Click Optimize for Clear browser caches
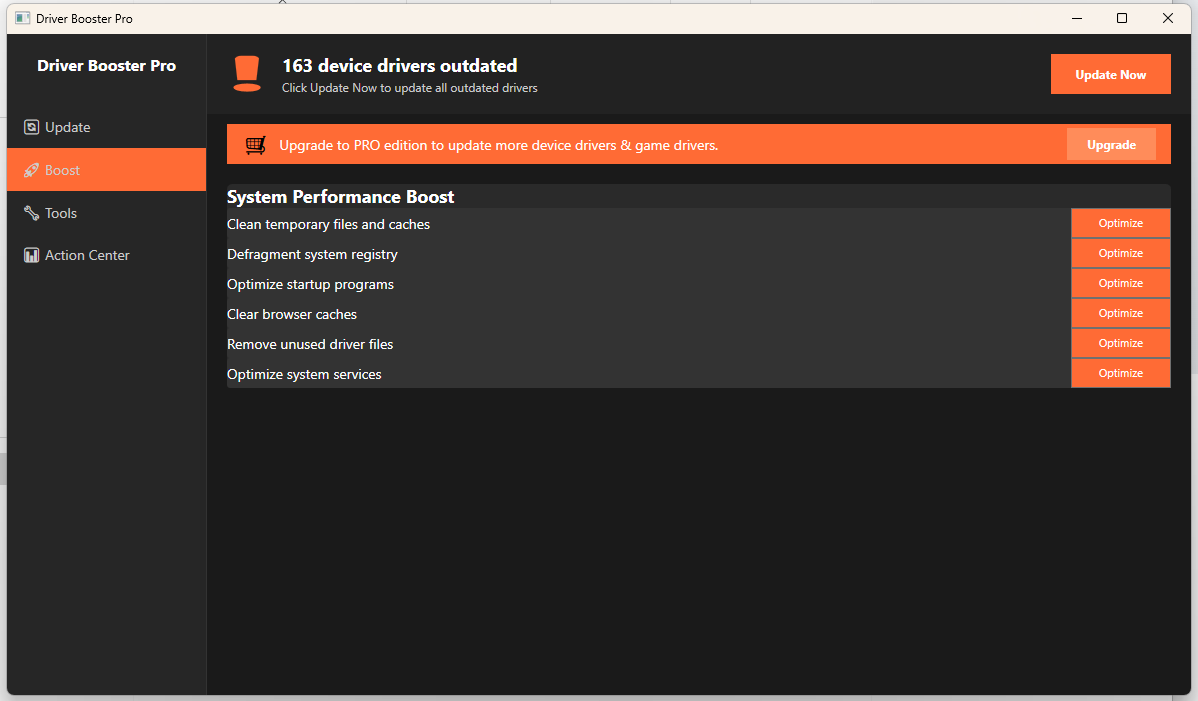 (1120, 313)
